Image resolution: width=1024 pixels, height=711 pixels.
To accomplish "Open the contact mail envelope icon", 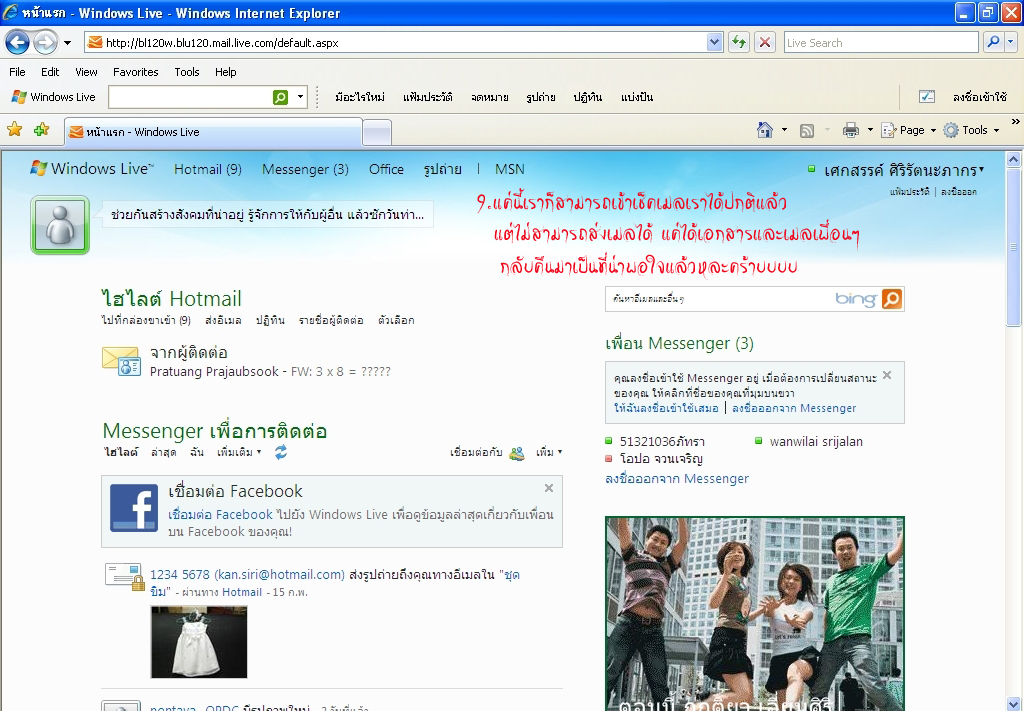I will tap(121, 361).
